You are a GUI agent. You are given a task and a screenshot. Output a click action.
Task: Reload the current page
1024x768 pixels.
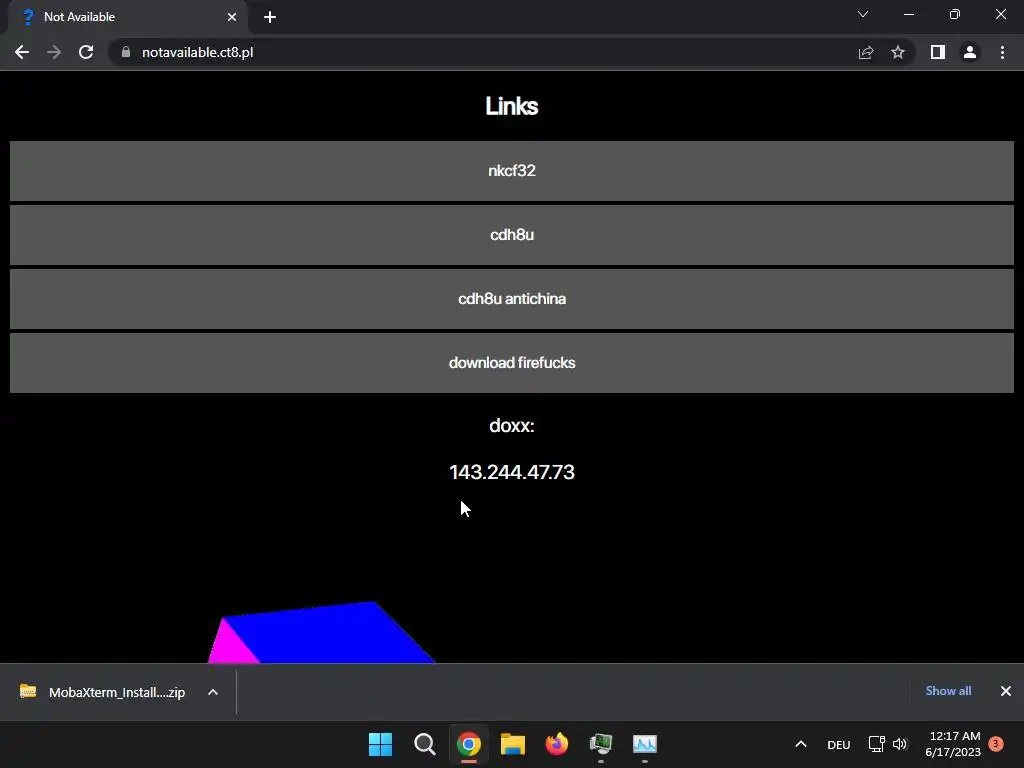click(x=86, y=52)
